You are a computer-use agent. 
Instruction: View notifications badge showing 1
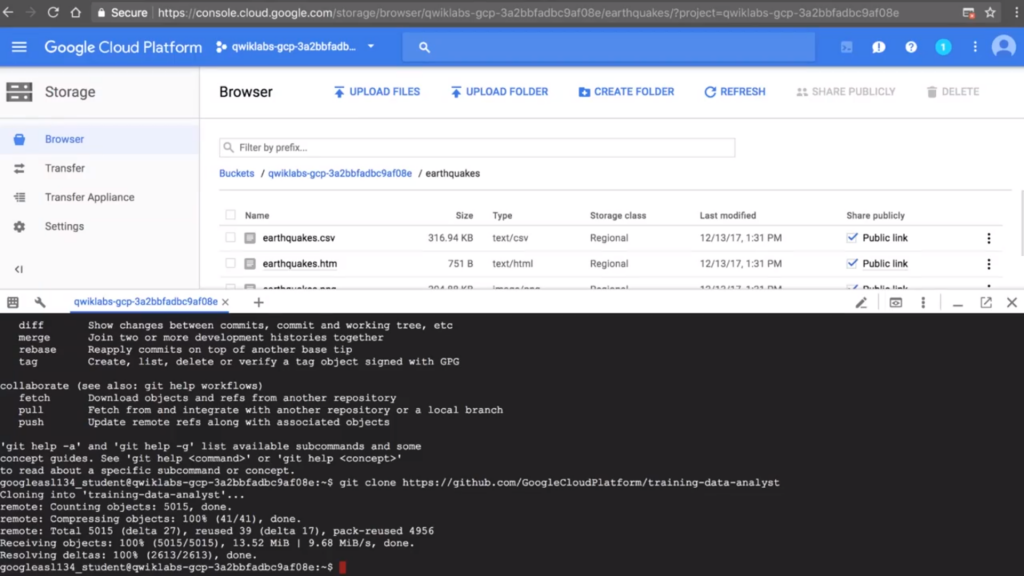click(x=943, y=47)
